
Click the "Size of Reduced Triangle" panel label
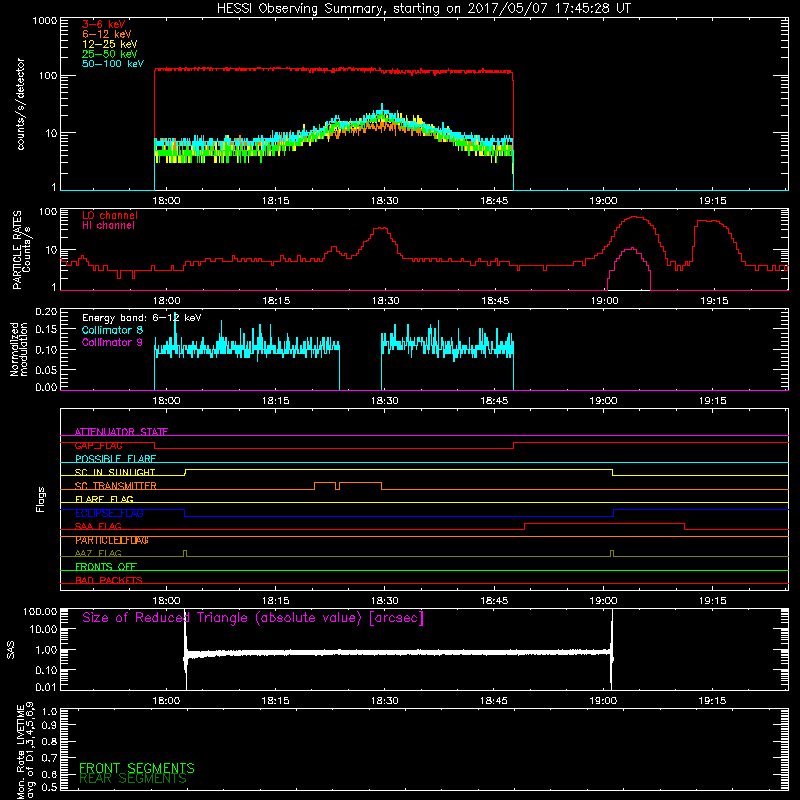[x=253, y=618]
